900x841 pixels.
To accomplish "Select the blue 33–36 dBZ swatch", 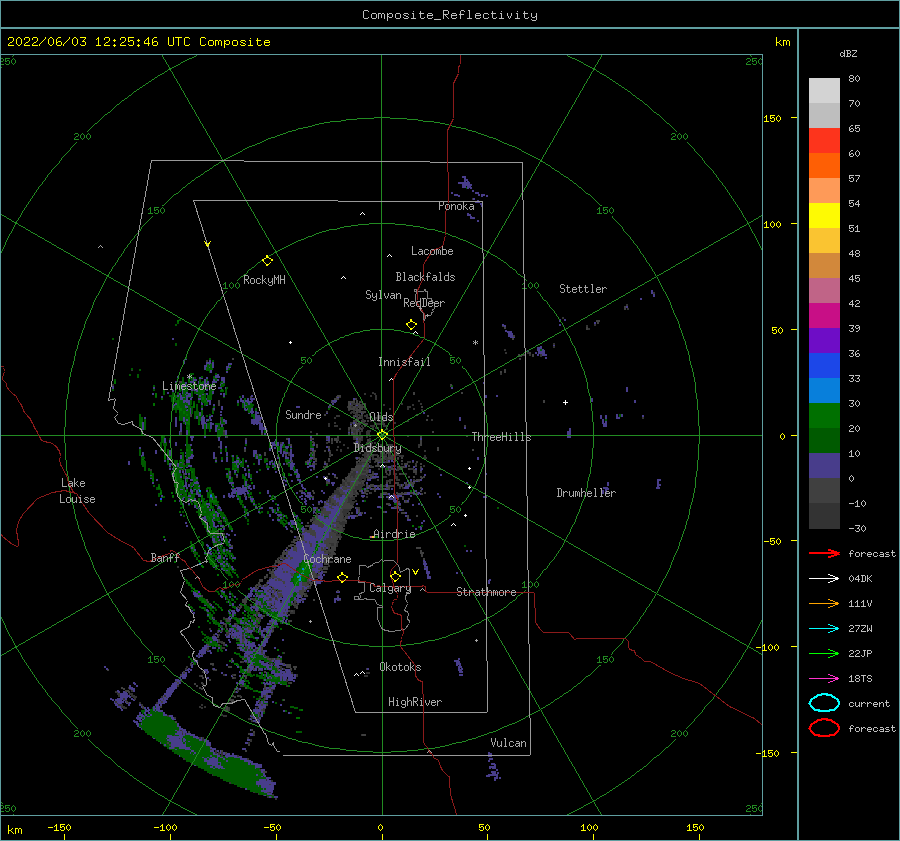I will [824, 366].
